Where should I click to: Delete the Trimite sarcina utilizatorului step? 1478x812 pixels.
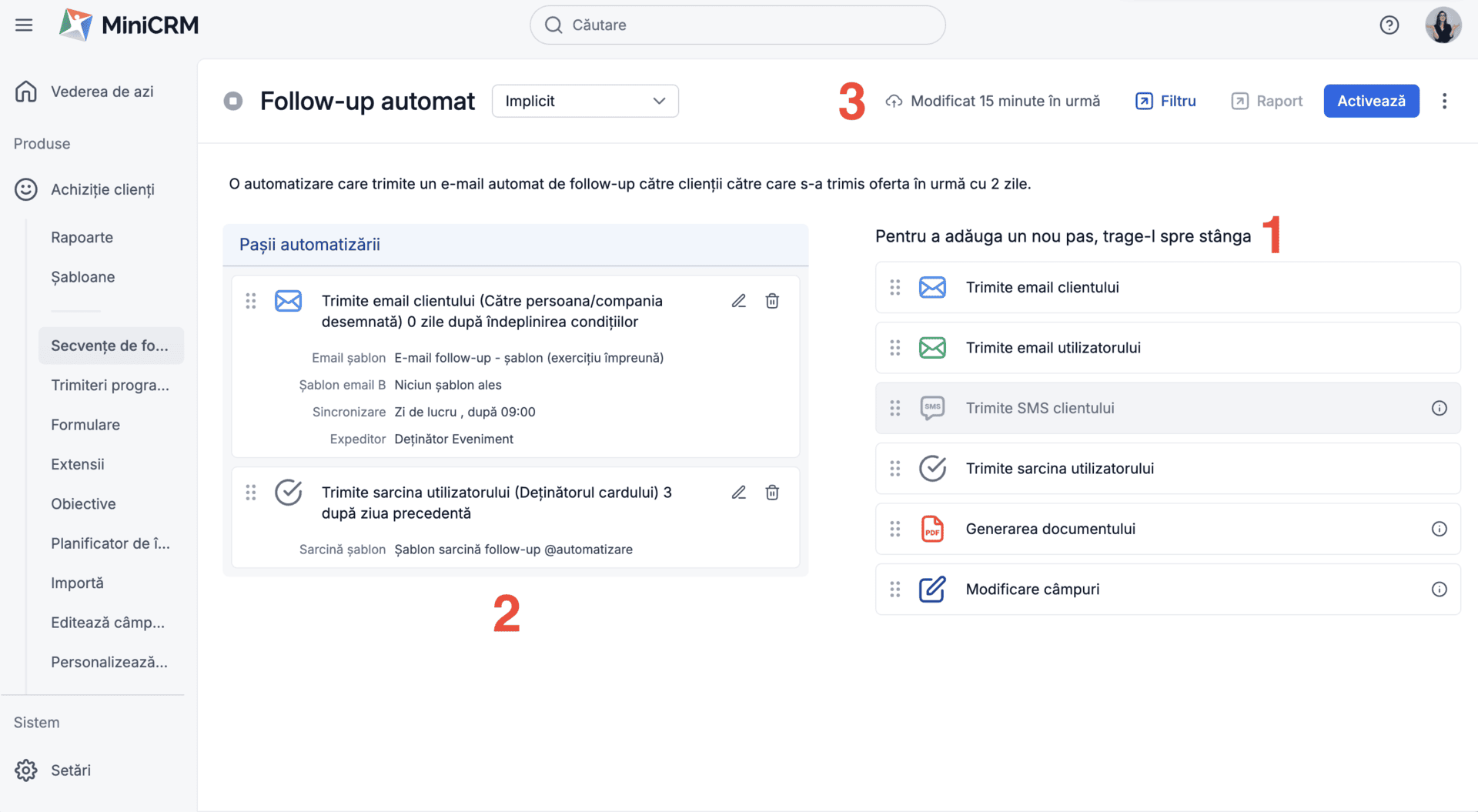772,493
